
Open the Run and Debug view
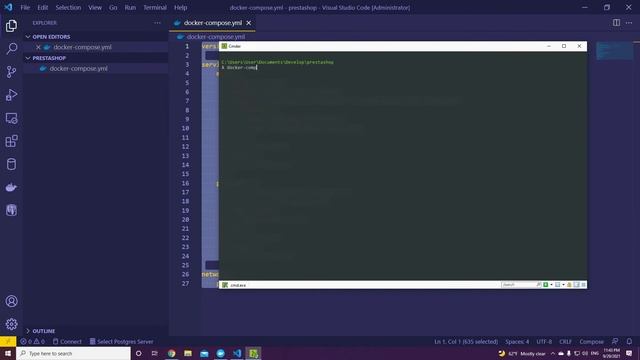[11, 95]
